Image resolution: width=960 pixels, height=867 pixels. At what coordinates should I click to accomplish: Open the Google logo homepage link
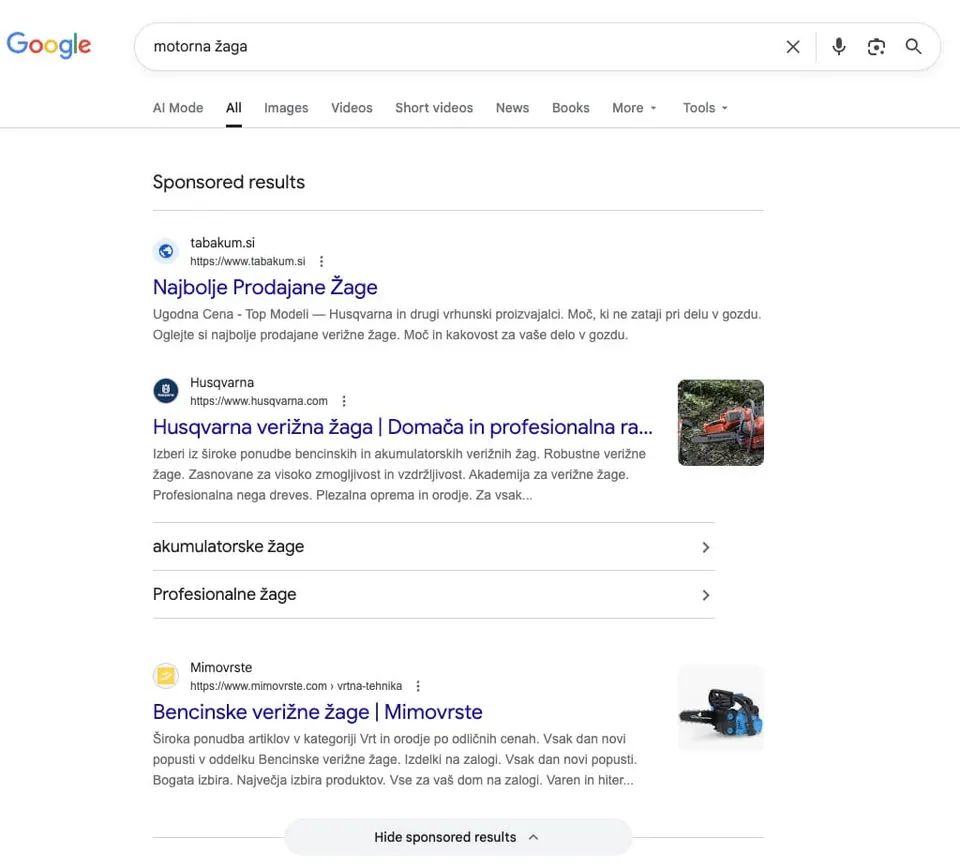pos(49,45)
